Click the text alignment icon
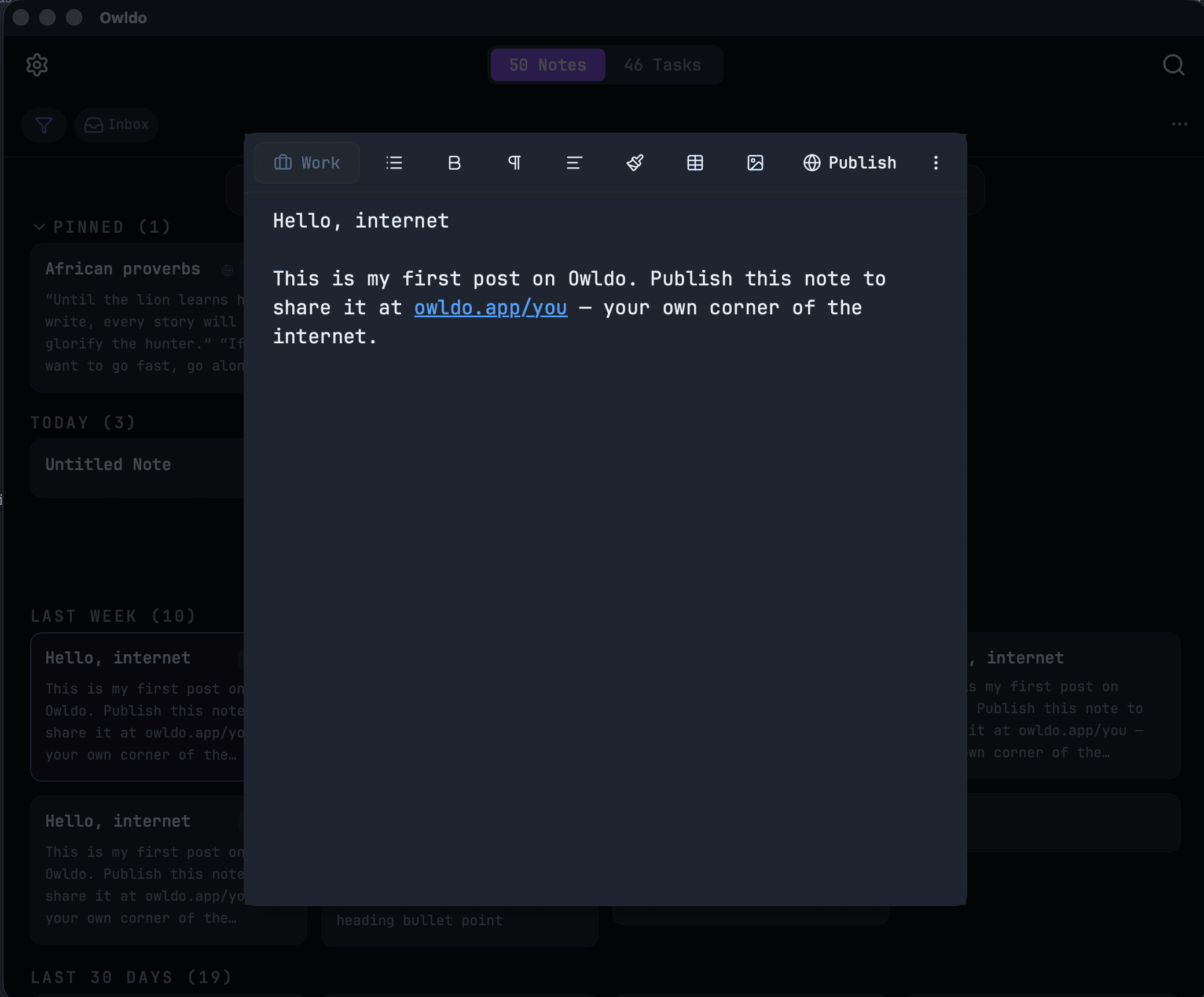This screenshot has width=1204, height=997. 574,163
